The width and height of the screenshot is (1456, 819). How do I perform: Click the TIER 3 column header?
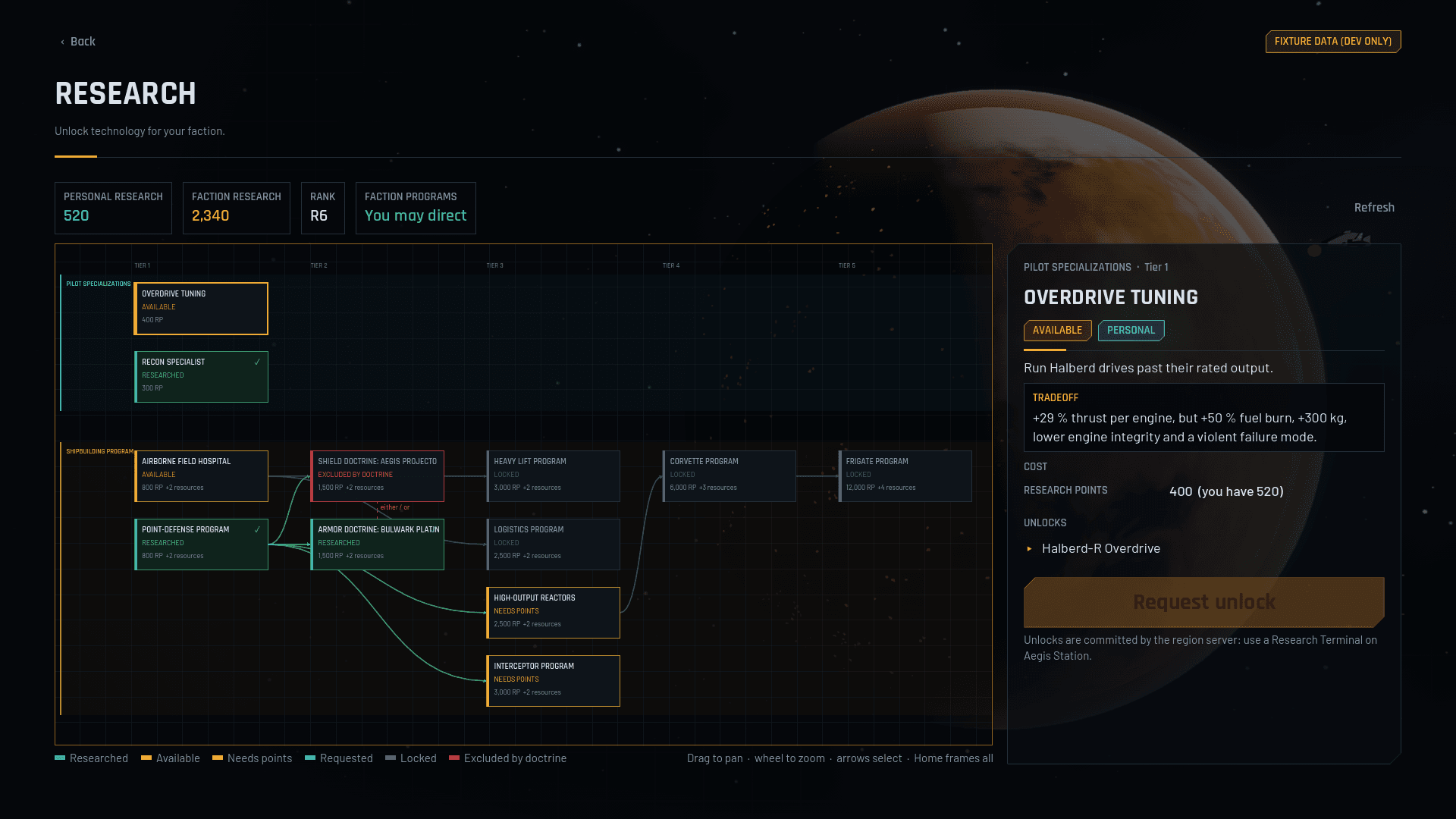click(x=494, y=266)
